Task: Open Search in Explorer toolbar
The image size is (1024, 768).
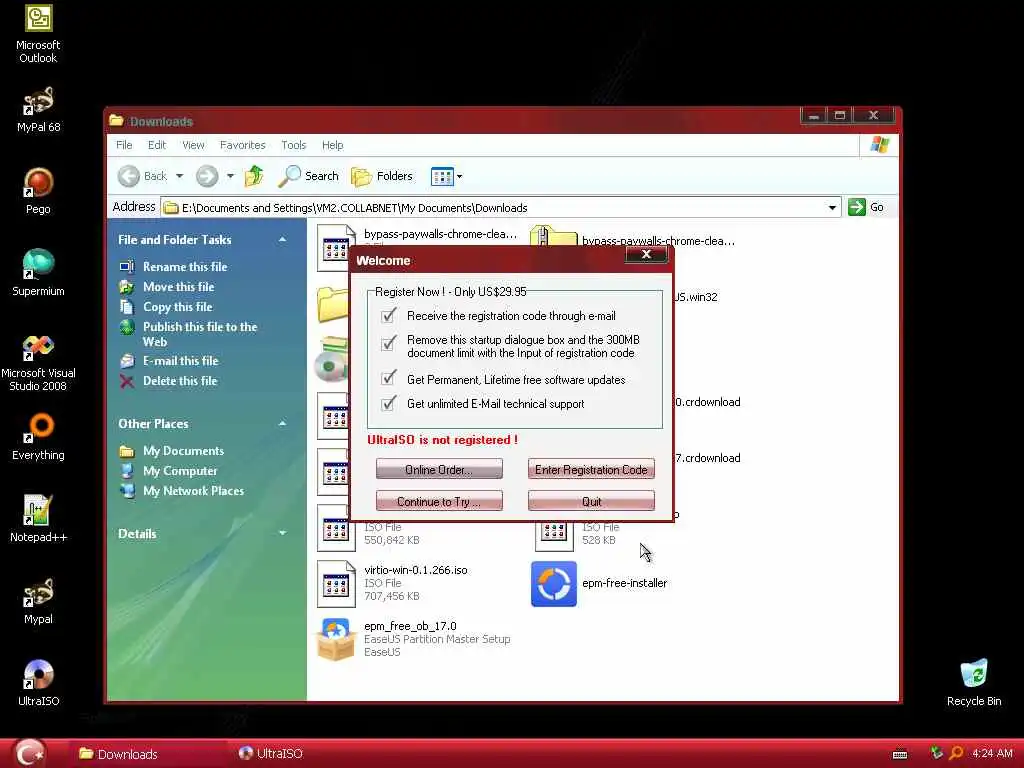Action: [308, 176]
